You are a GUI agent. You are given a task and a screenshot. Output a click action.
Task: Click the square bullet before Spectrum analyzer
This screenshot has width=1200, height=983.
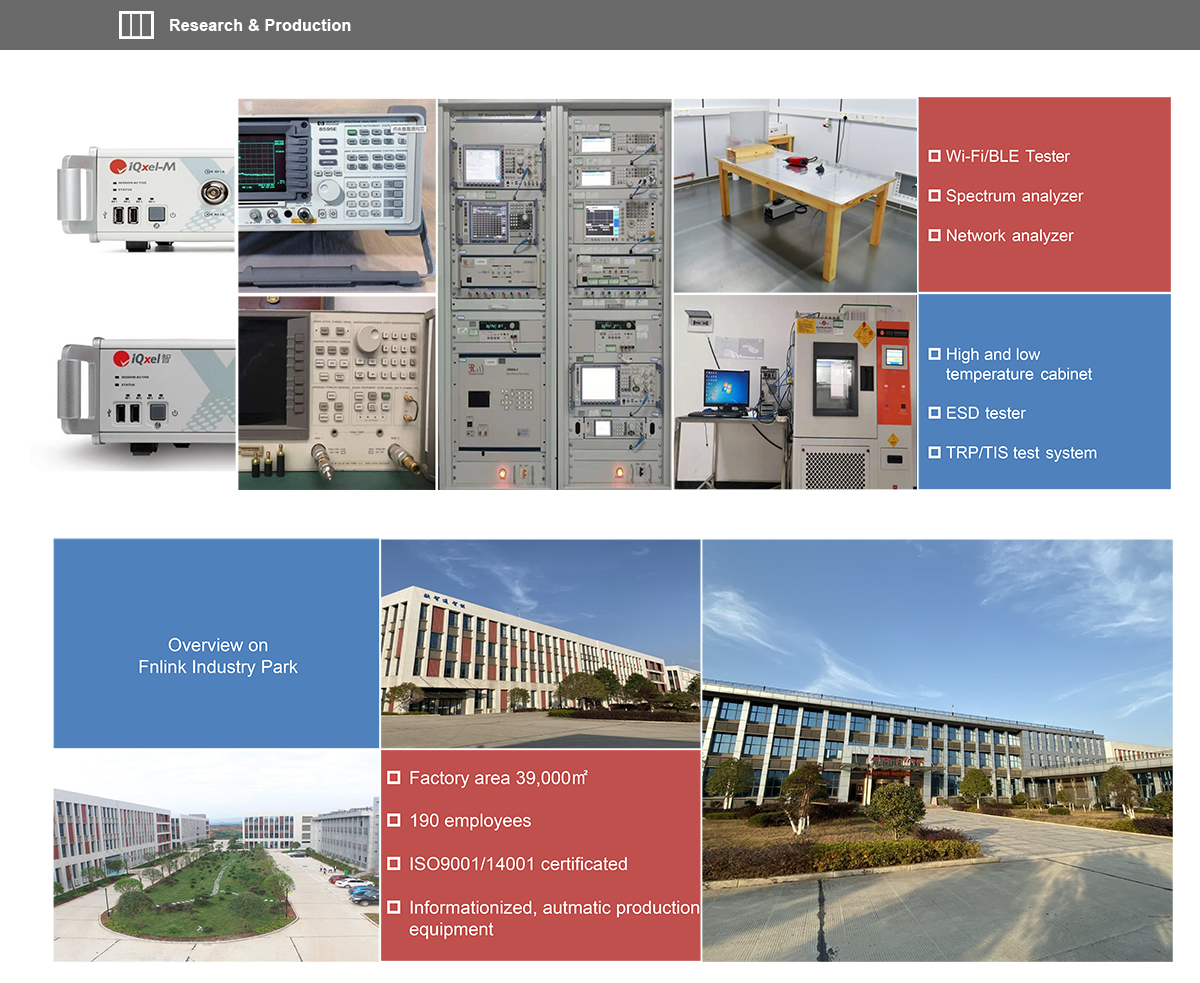pyautogui.click(x=934, y=196)
